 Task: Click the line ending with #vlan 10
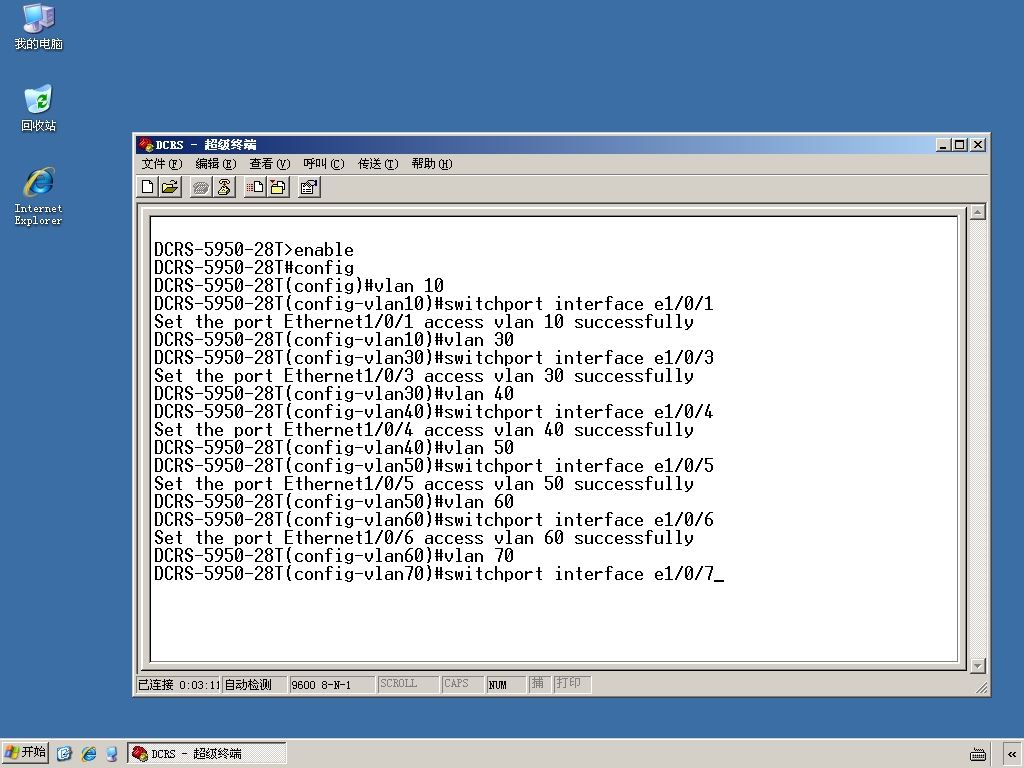coord(299,285)
